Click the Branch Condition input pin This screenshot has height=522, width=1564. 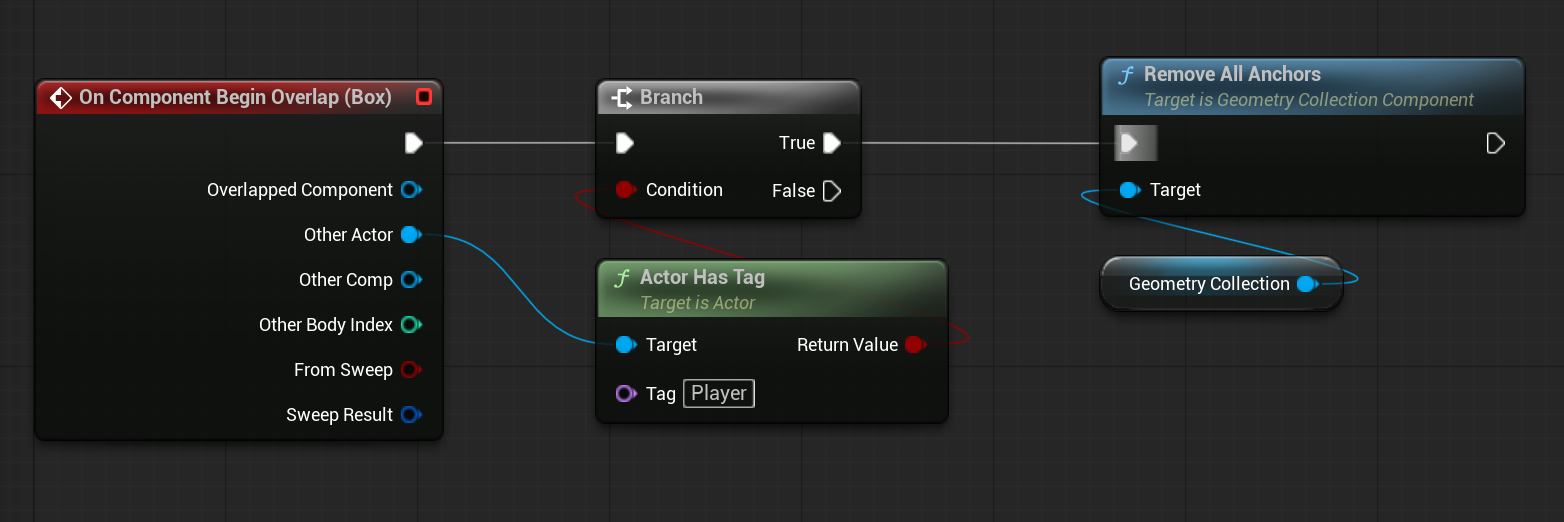(625, 190)
